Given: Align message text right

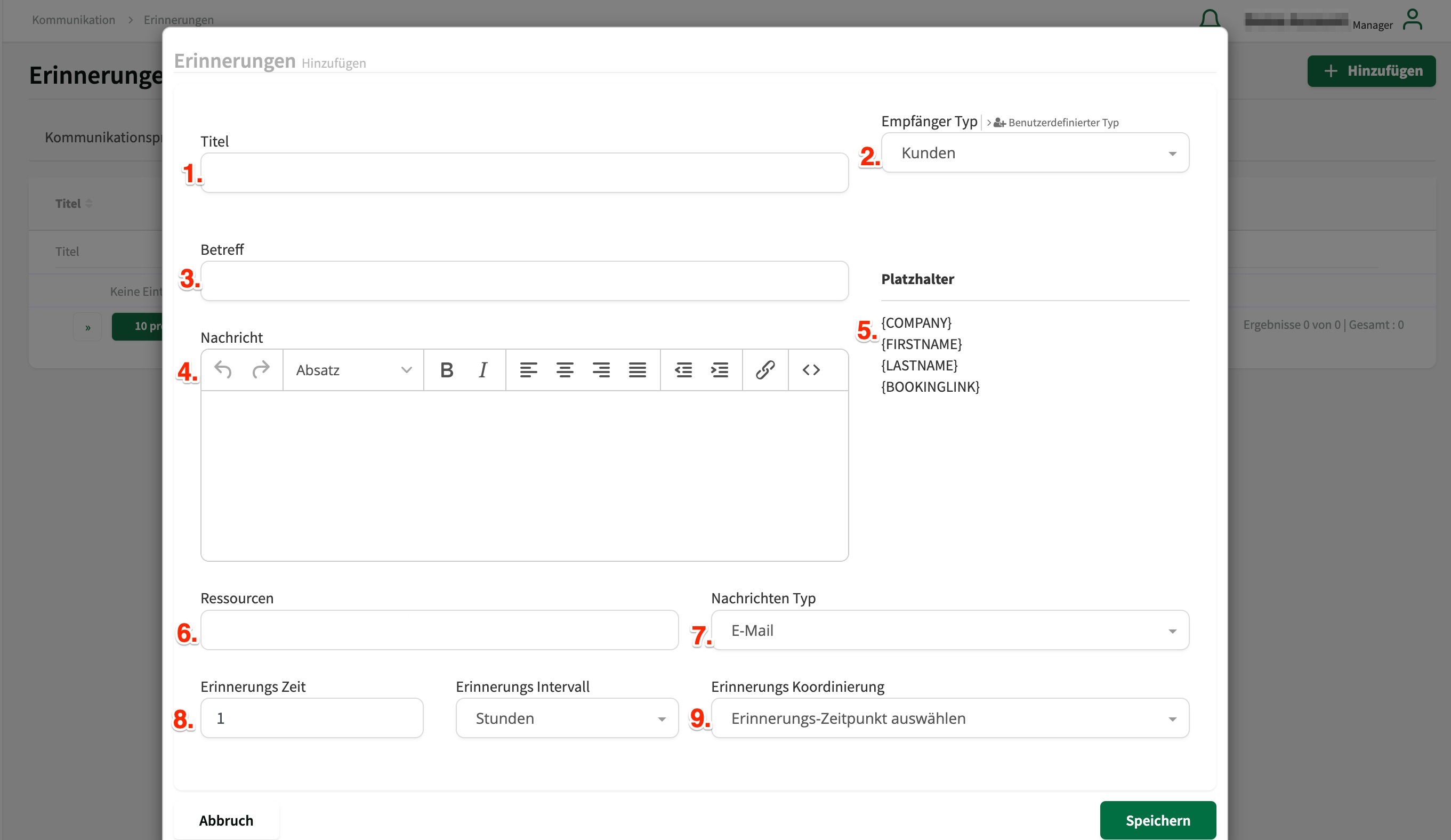Looking at the screenshot, I should [x=601, y=369].
